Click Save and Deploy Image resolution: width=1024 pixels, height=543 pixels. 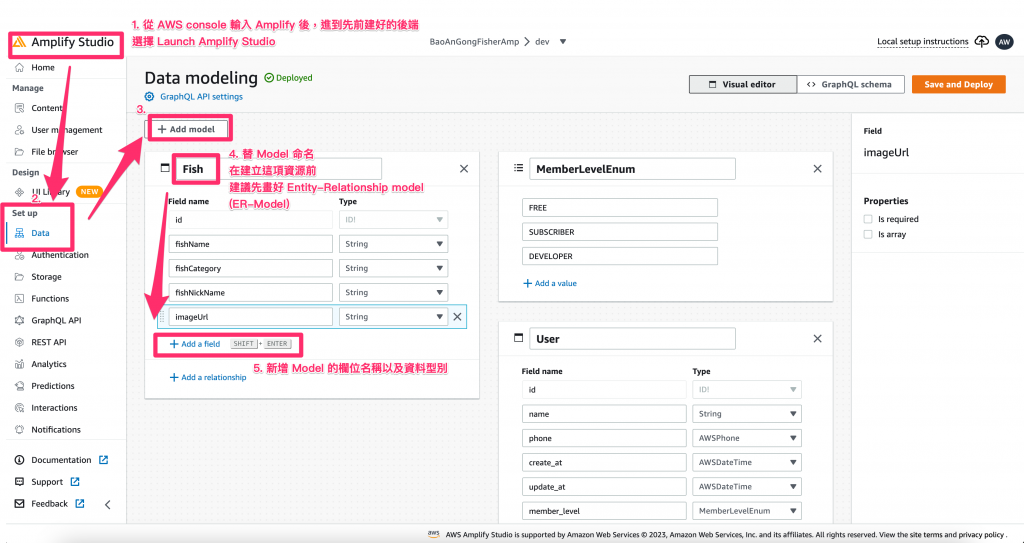tap(958, 84)
